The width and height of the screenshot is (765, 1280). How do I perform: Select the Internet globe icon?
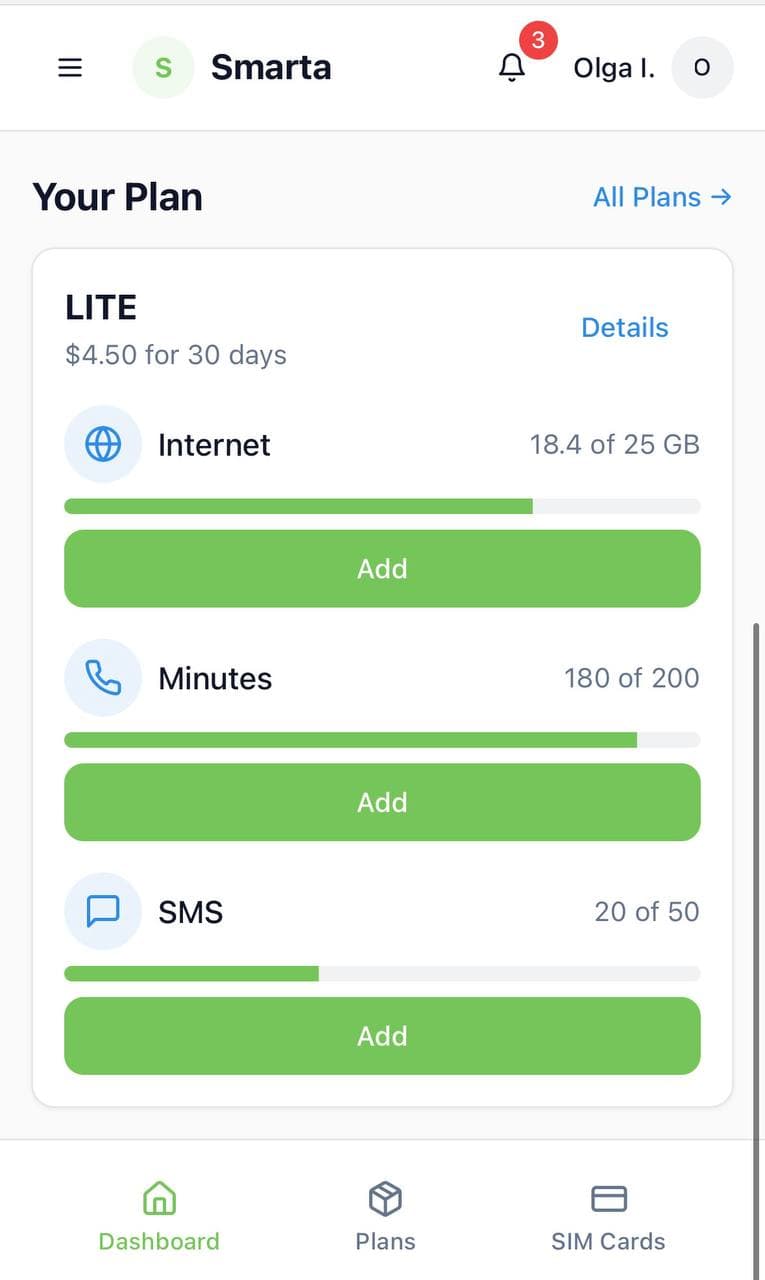click(103, 444)
